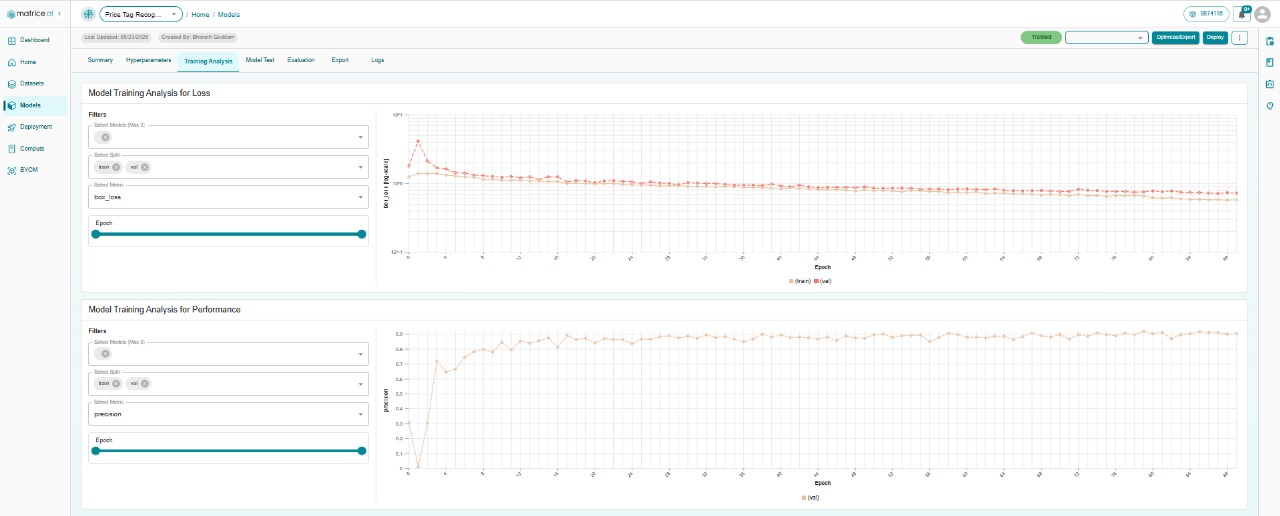
Task: Click the Home breadcrumb link
Action: click(200, 15)
